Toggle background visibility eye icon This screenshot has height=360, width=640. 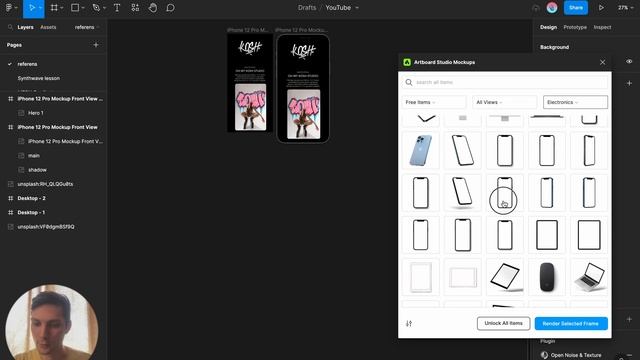click(x=629, y=62)
